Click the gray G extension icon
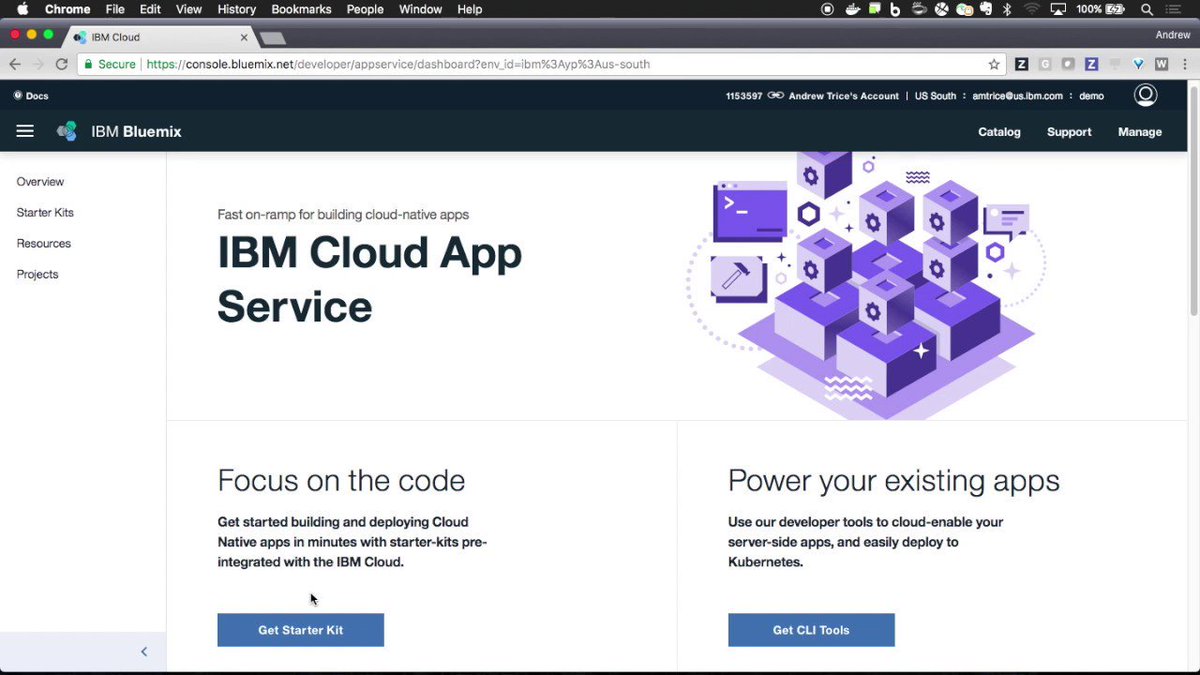 [x=1045, y=64]
